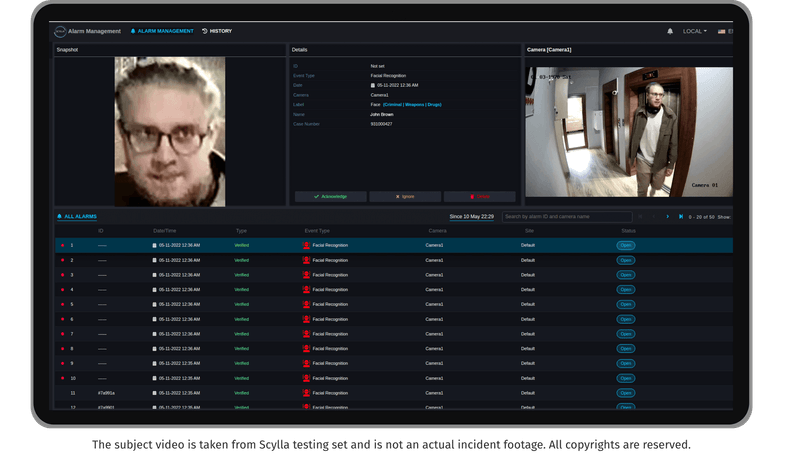Click Open status button for alarm 3
This screenshot has width=812, height=462.
626,275
